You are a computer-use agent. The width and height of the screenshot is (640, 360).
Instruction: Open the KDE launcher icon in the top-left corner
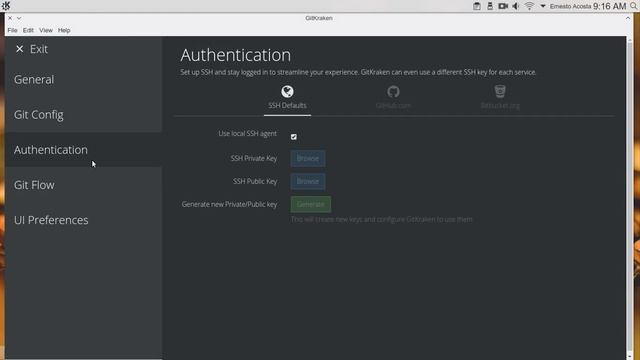6,6
